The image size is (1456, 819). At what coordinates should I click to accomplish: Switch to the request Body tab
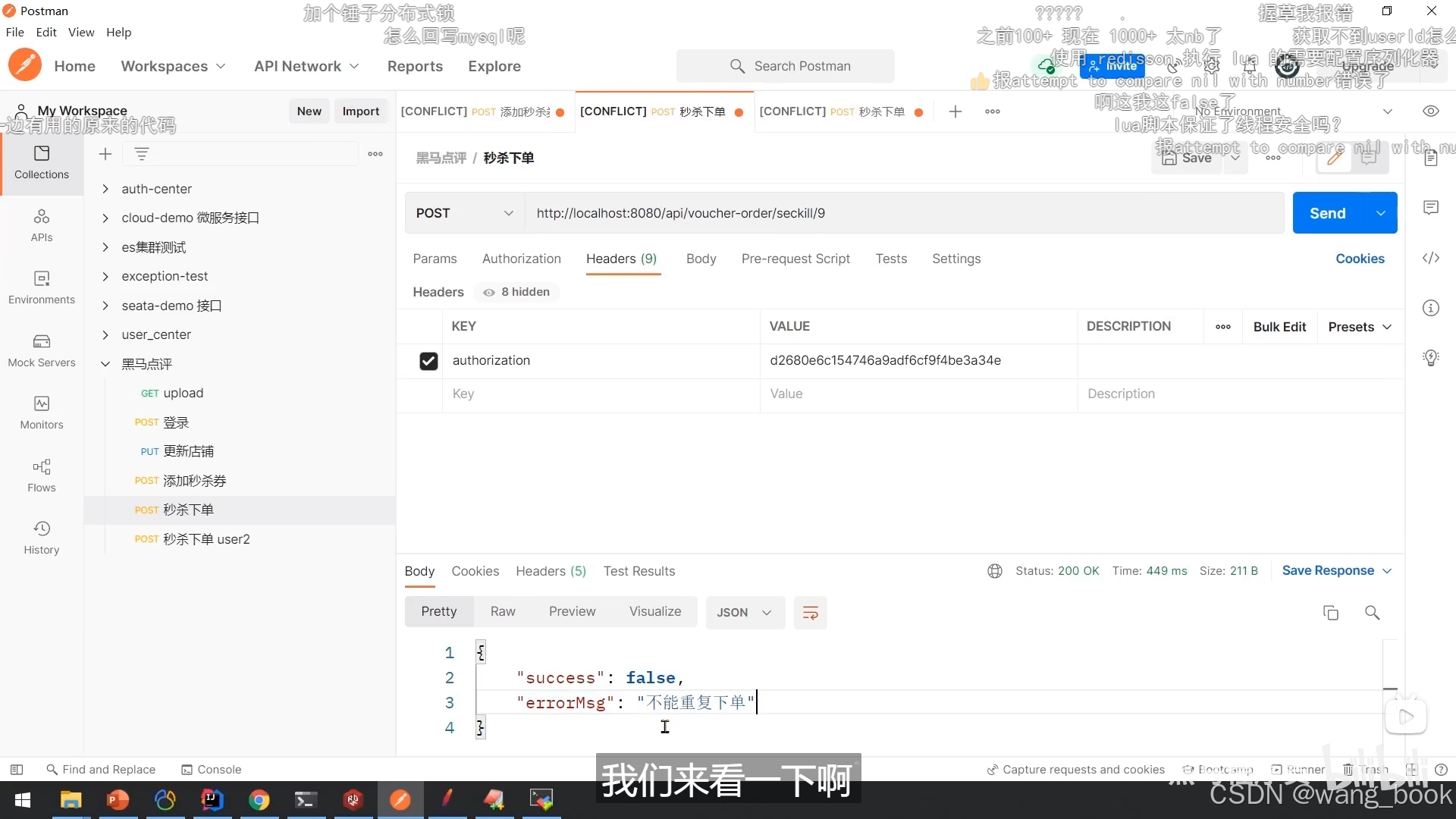click(x=701, y=259)
